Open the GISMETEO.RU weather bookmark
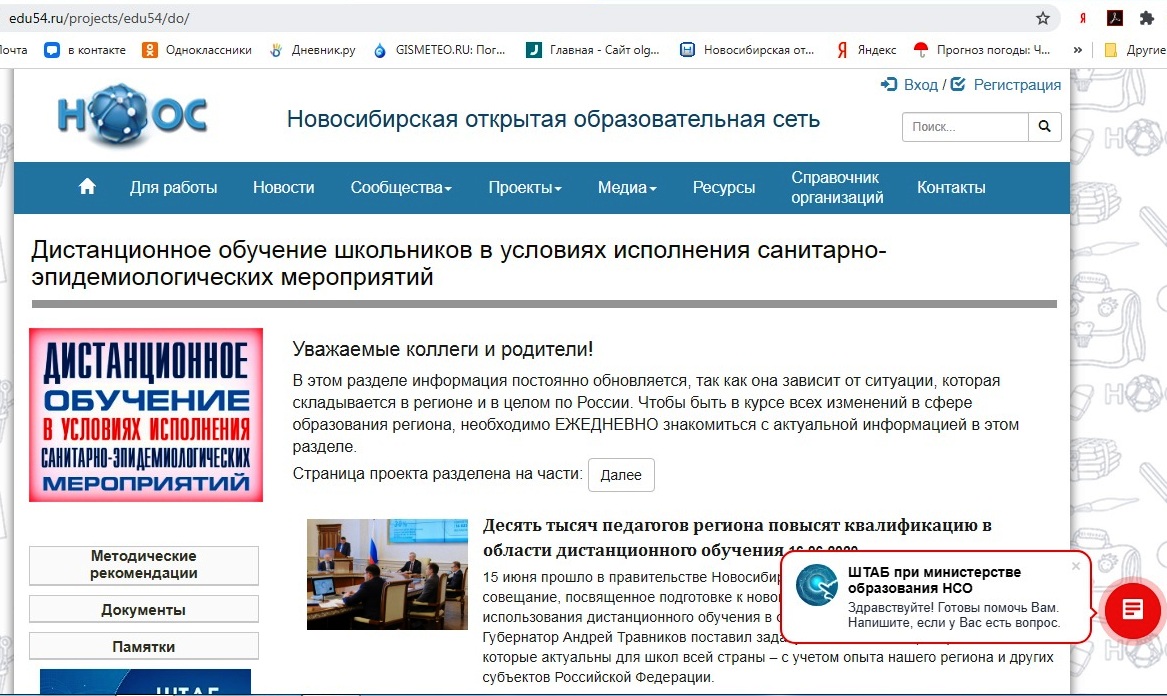Image resolution: width=1167 pixels, height=696 pixels. (439, 50)
